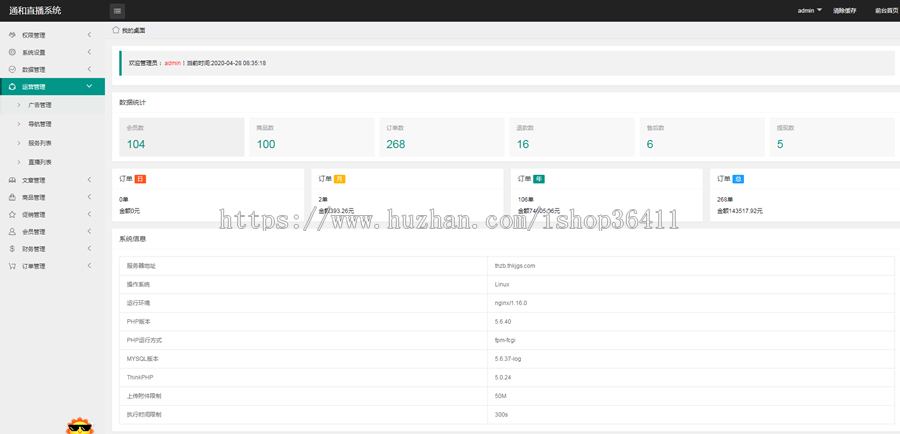Viewport: 900px width, 434px height.
Task: Click the 退款数 16 card
Action: (x=572, y=137)
